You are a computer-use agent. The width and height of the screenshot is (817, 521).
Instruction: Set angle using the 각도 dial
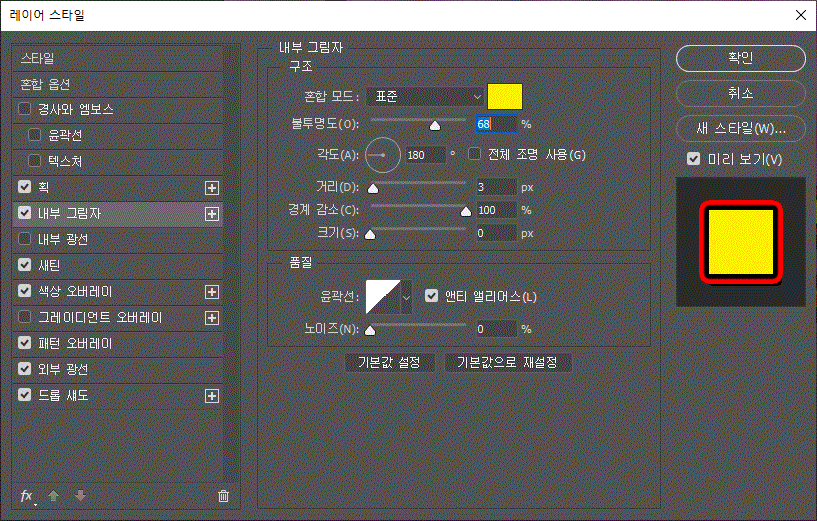[x=383, y=155]
